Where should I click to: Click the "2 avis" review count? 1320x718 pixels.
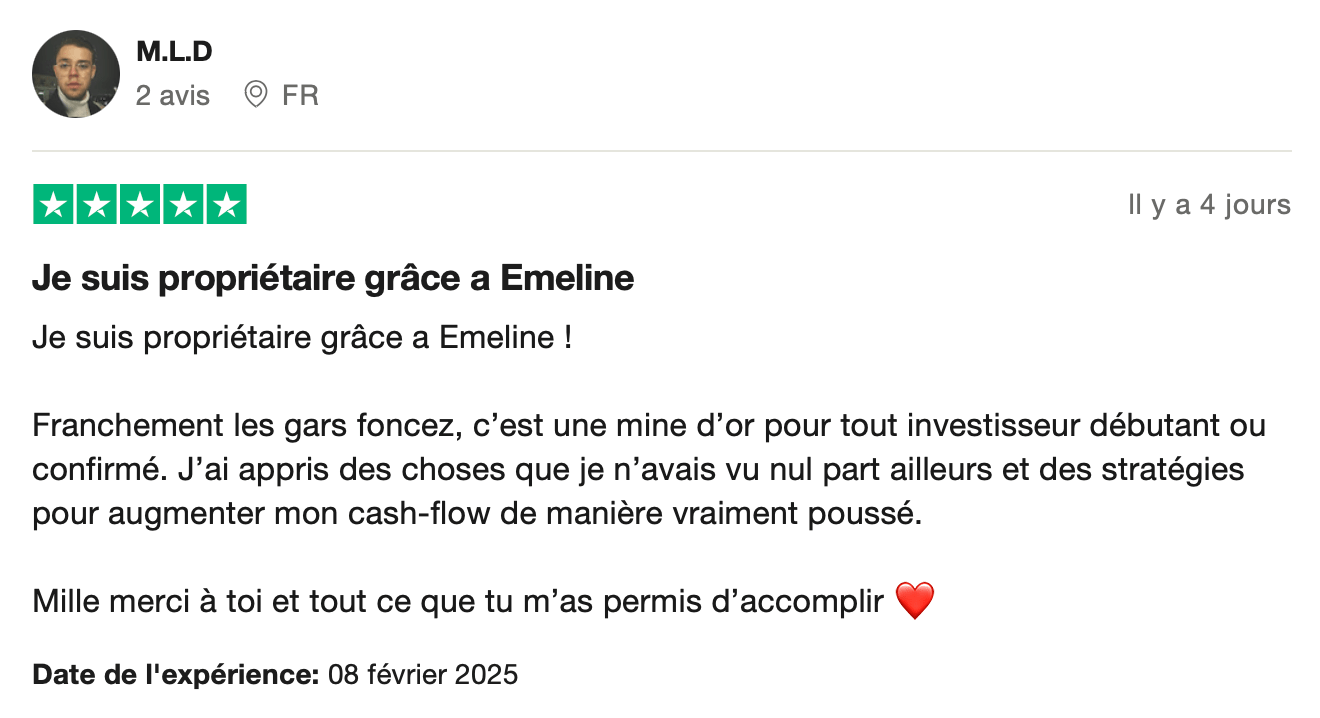[173, 96]
